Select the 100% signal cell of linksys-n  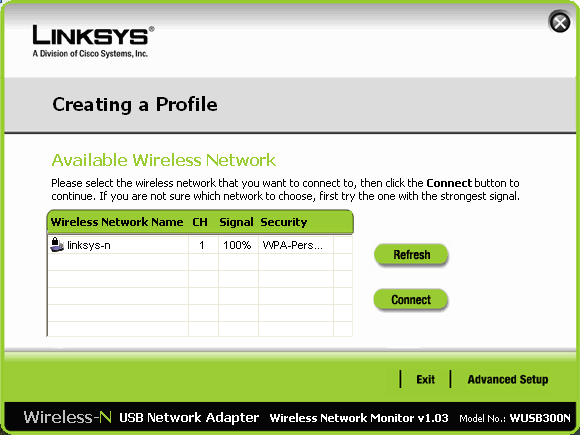[x=238, y=245]
